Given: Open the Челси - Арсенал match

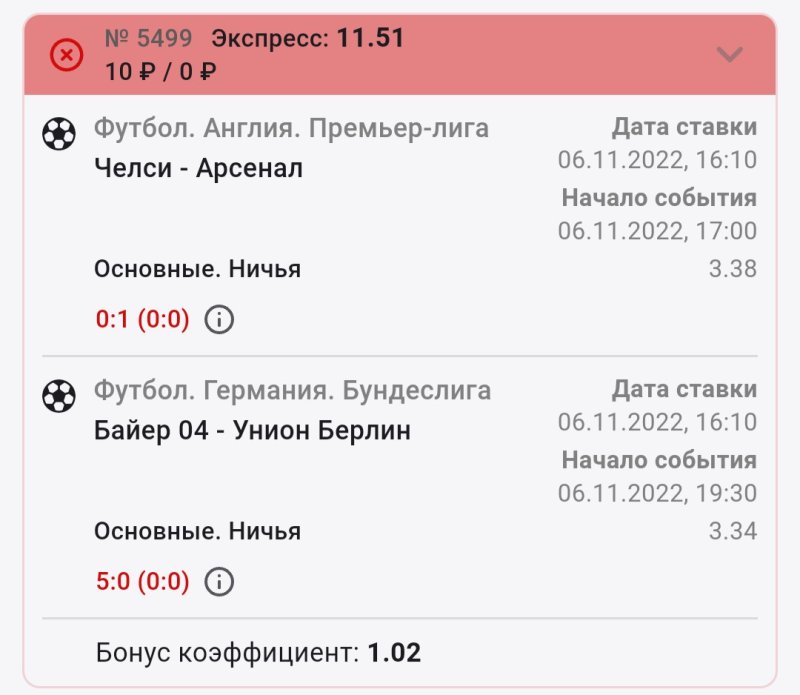Looking at the screenshot, I should click(198, 168).
